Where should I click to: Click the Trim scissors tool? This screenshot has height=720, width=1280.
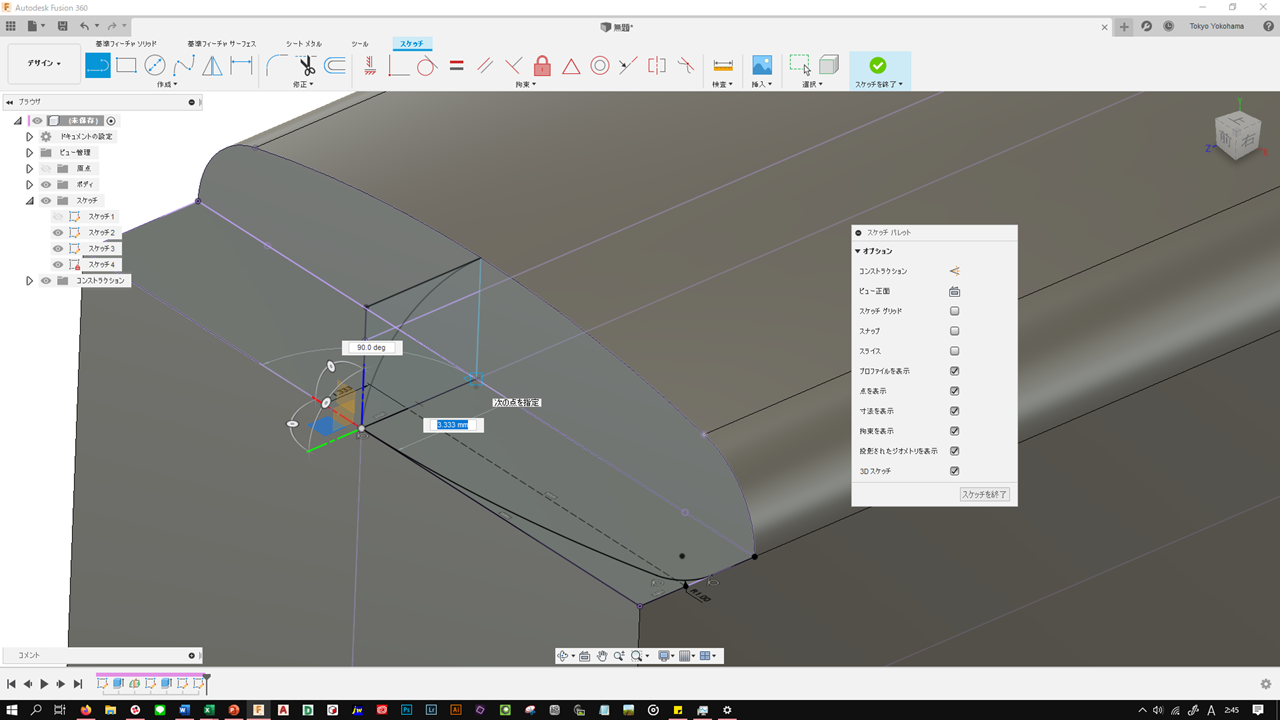pos(306,66)
